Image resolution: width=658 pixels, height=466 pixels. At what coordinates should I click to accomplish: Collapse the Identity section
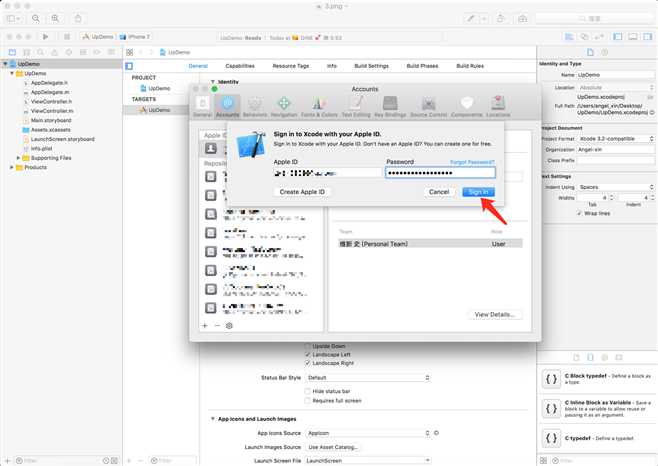[x=213, y=81]
